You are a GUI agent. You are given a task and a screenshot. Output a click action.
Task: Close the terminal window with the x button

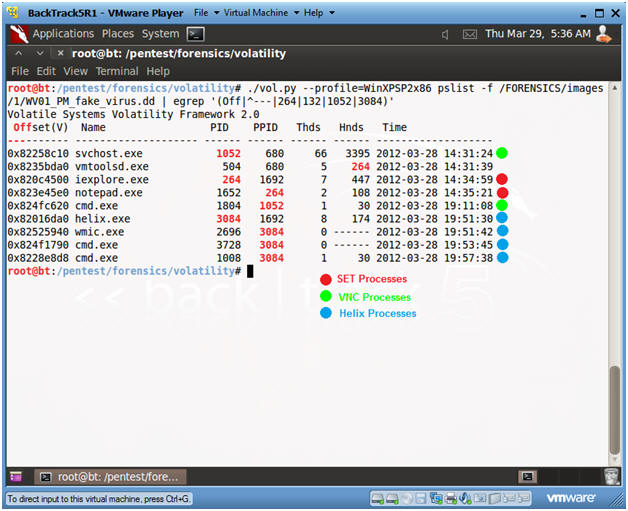60,53
